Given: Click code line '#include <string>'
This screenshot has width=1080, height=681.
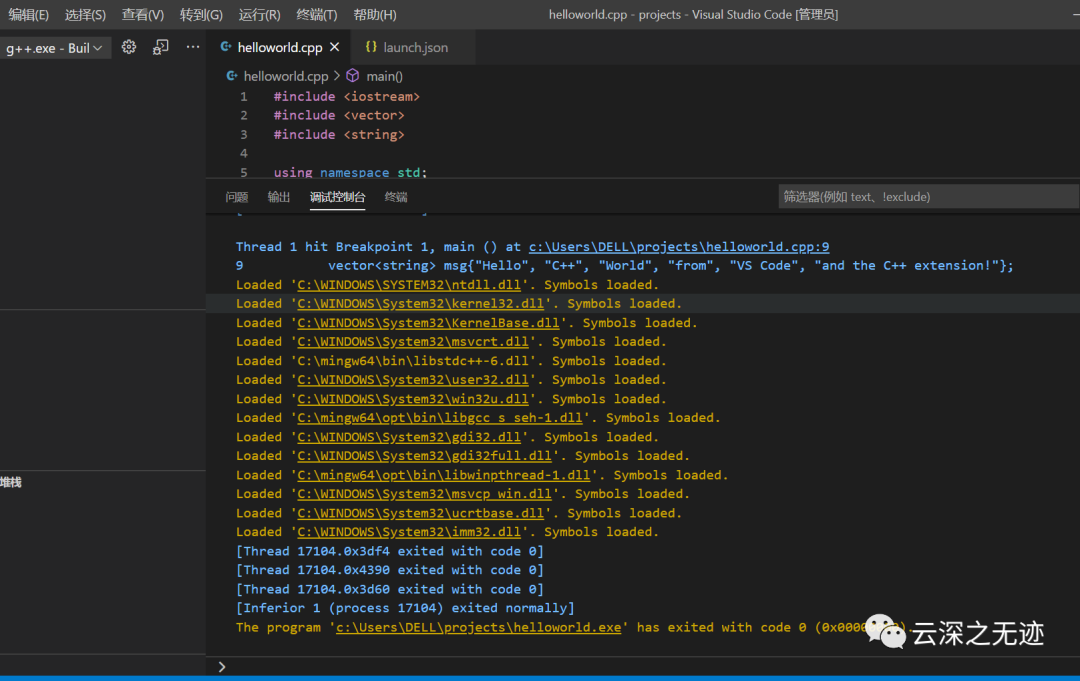Looking at the screenshot, I should click(x=339, y=135).
